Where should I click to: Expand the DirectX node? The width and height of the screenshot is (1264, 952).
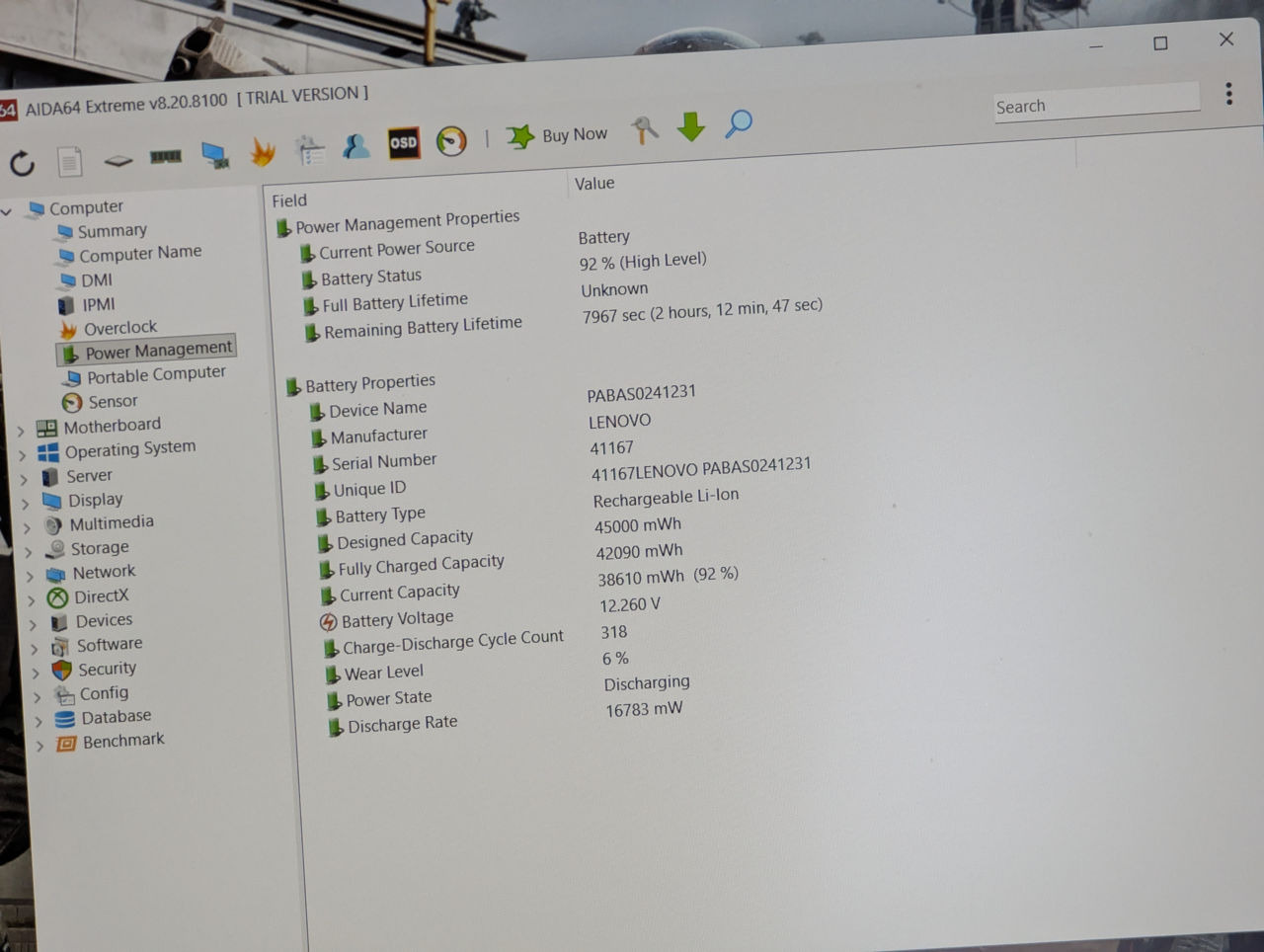(x=32, y=600)
